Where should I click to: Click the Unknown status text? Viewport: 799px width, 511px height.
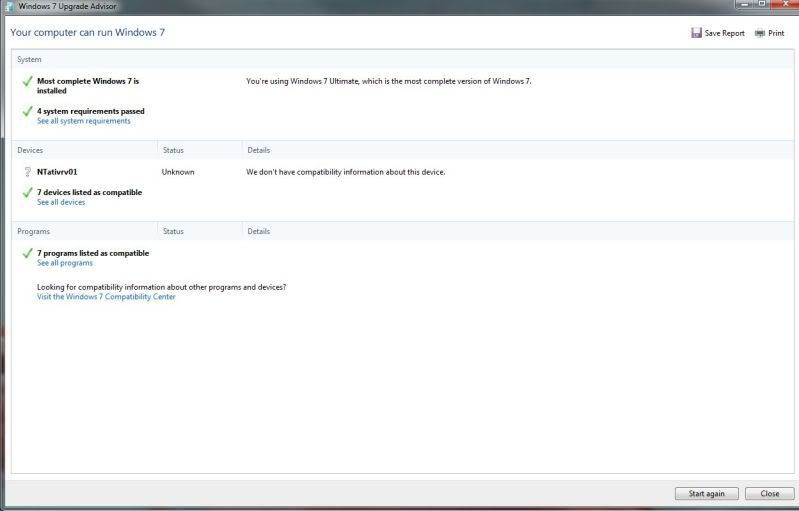click(178, 172)
